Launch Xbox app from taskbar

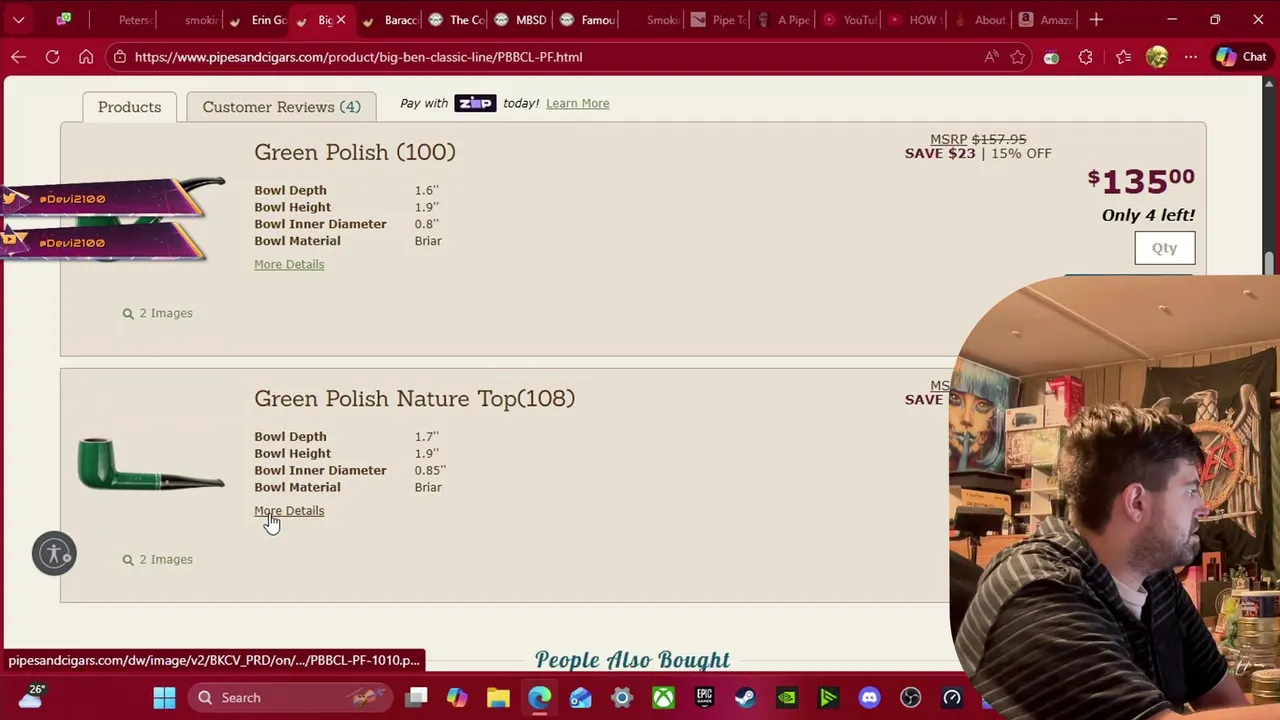[663, 698]
